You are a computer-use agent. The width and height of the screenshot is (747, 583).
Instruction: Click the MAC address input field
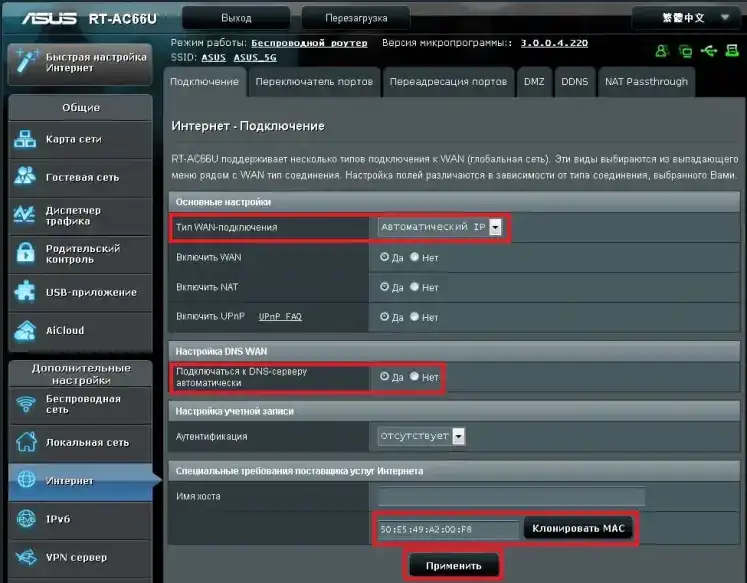(448, 529)
